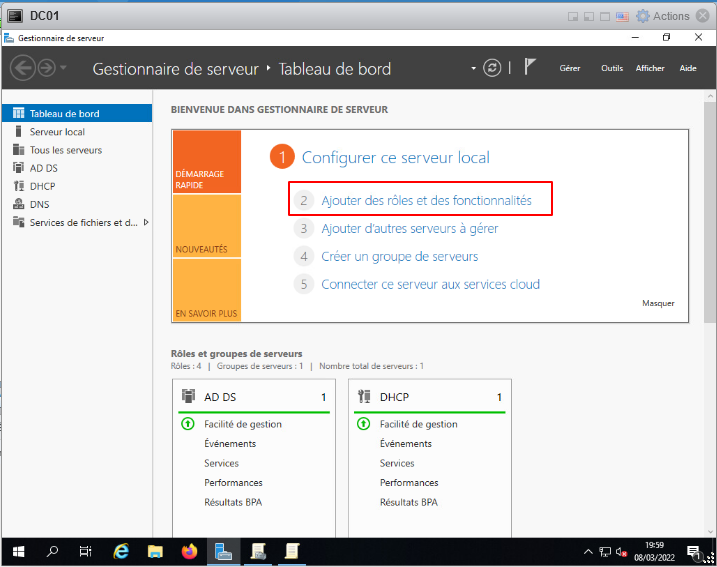Click the DHCP tile icon
Screen dimensions: 717x567
[364, 397]
